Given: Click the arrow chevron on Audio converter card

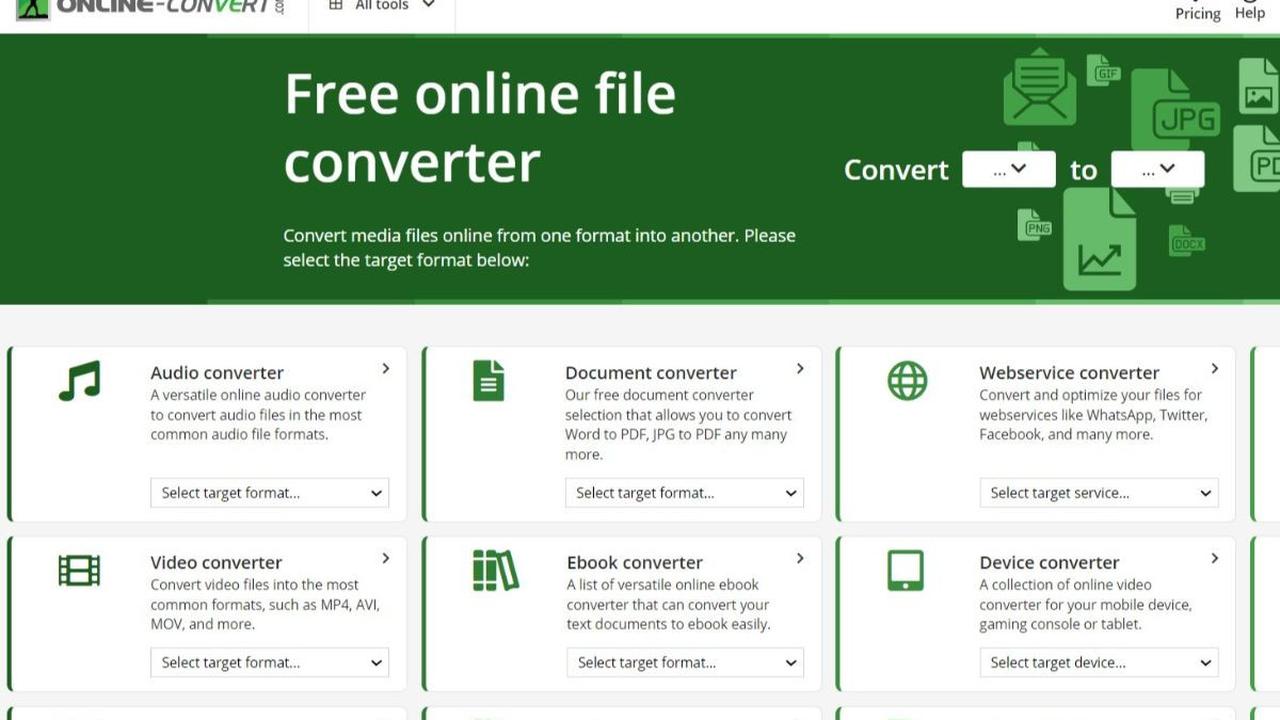Looking at the screenshot, I should point(385,368).
